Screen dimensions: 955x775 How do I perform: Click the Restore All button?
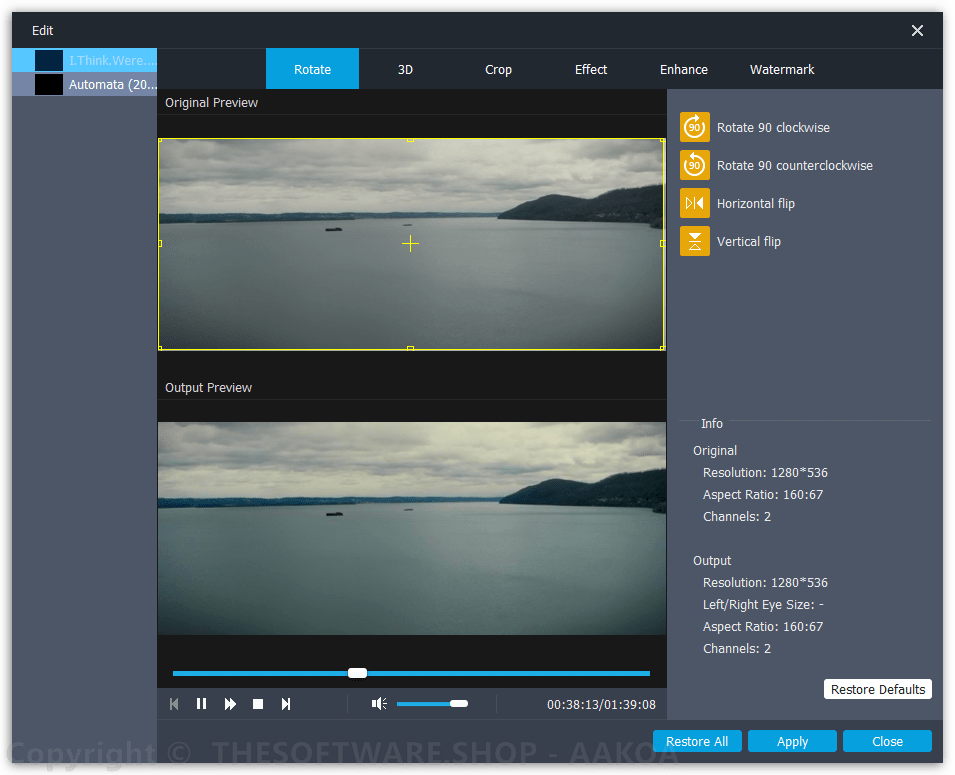(x=697, y=741)
